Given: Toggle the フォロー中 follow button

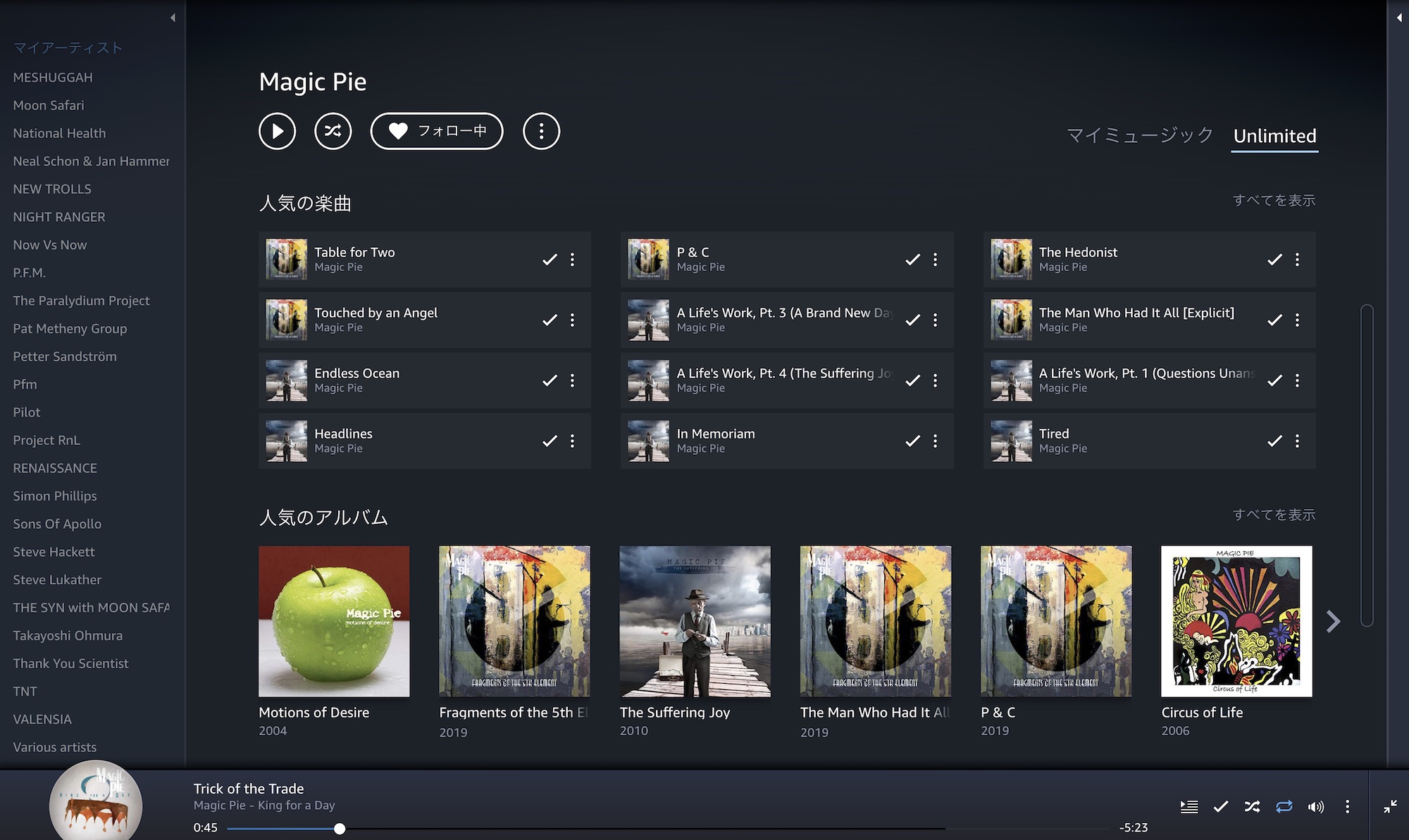Looking at the screenshot, I should pos(437,131).
